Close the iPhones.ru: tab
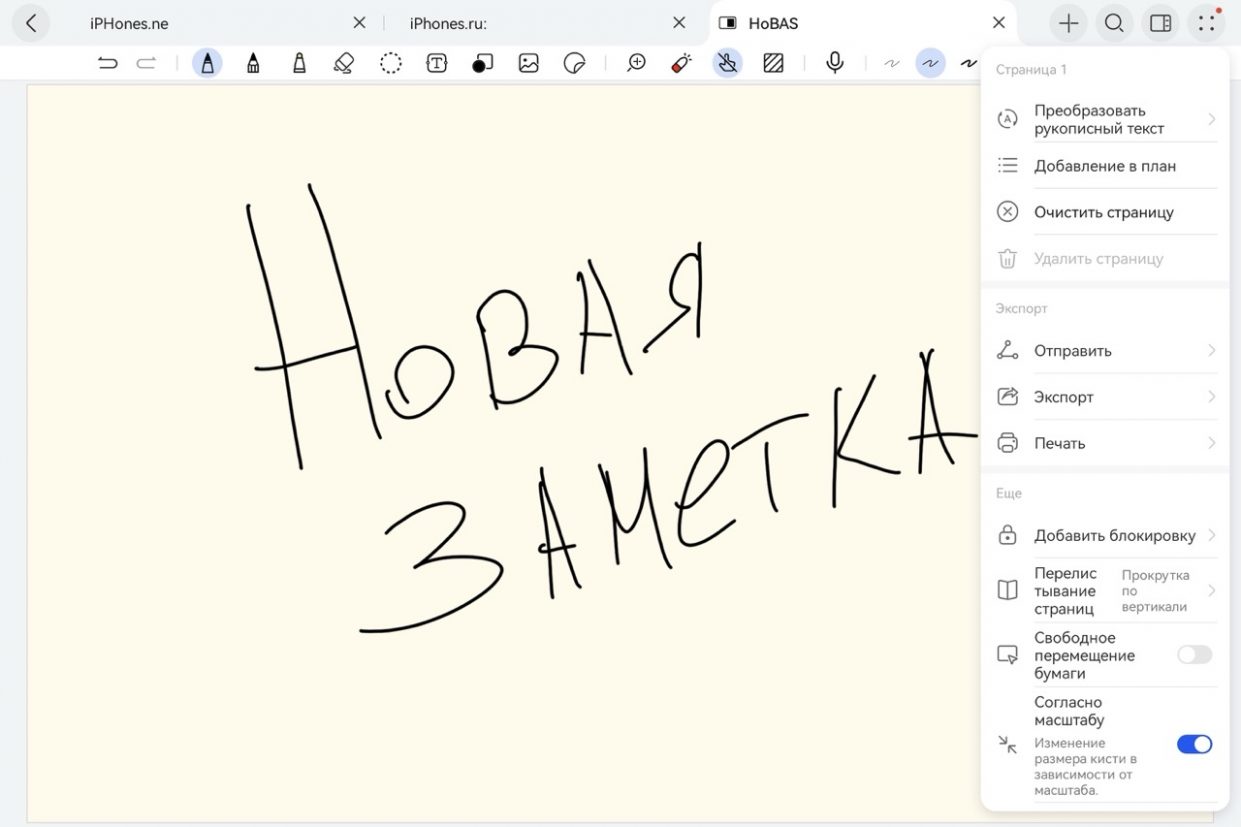1241x827 pixels. tap(679, 23)
